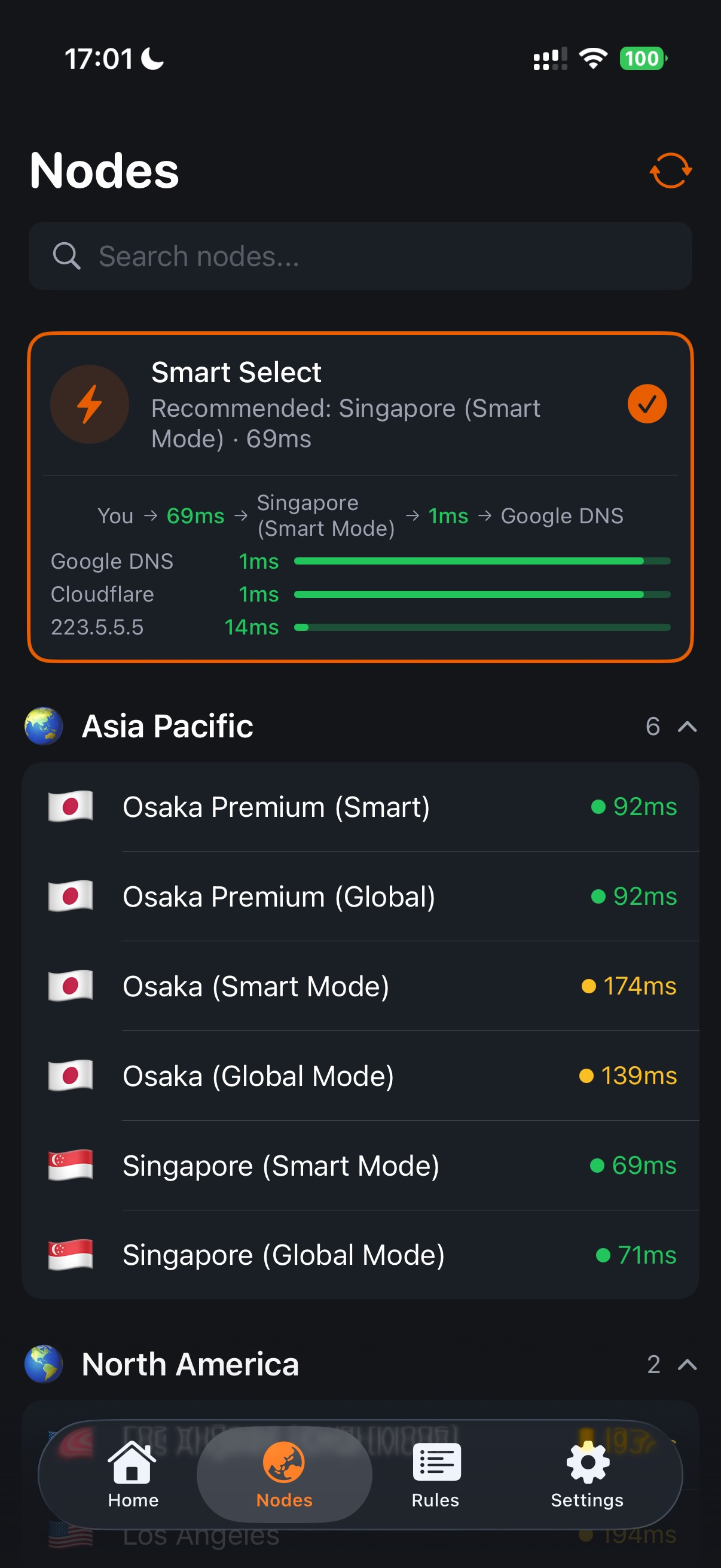This screenshot has height=1568, width=721.
Task: Tap the North America section header
Action: click(360, 1365)
